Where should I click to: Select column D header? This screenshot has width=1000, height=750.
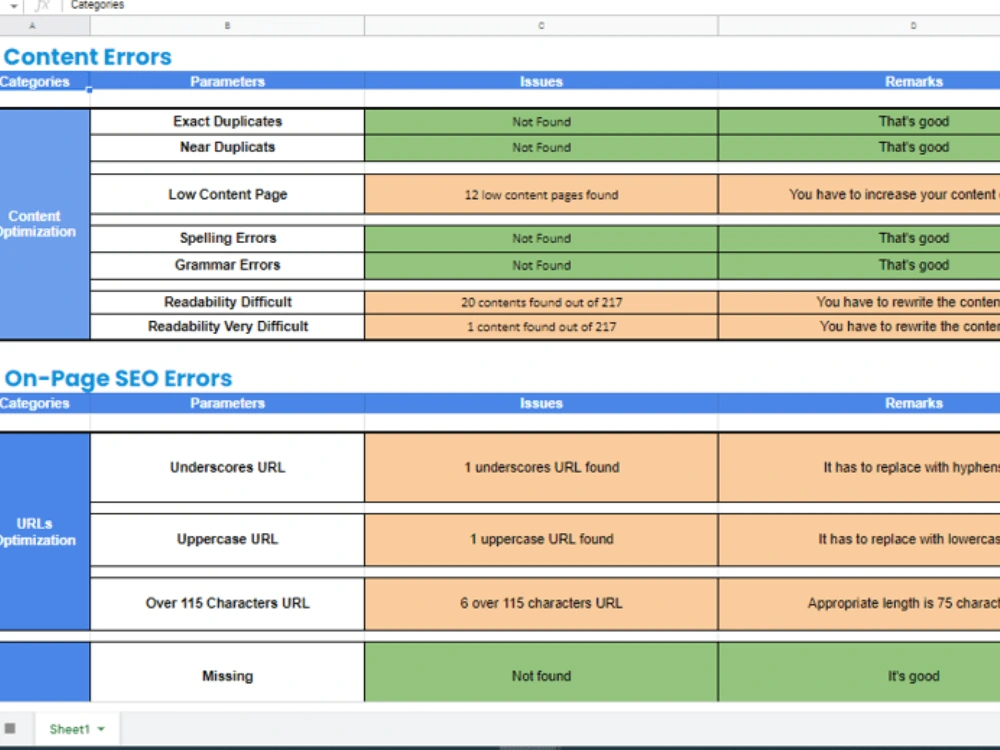pos(859,26)
